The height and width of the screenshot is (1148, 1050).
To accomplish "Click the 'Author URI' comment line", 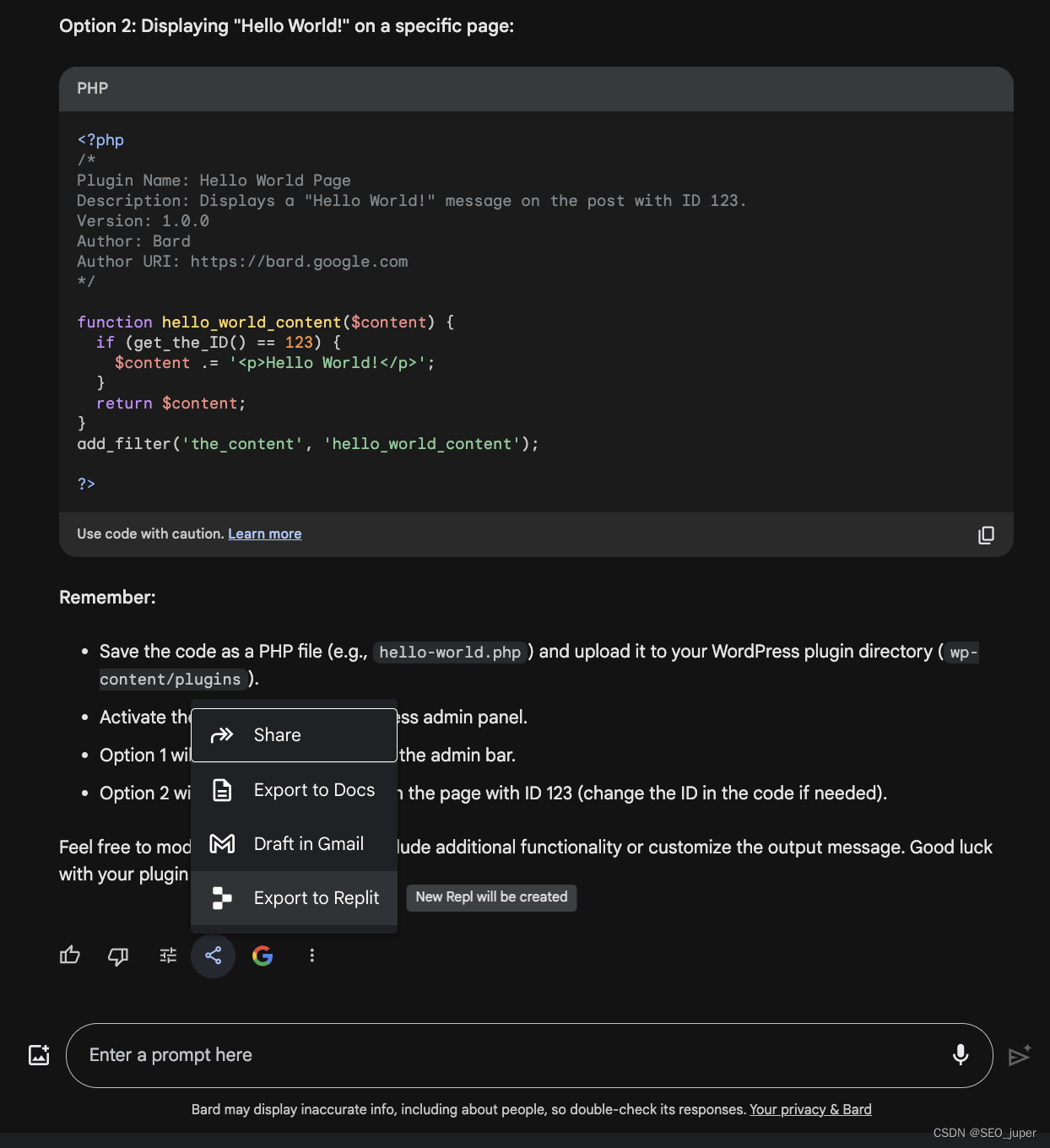I will (x=242, y=262).
